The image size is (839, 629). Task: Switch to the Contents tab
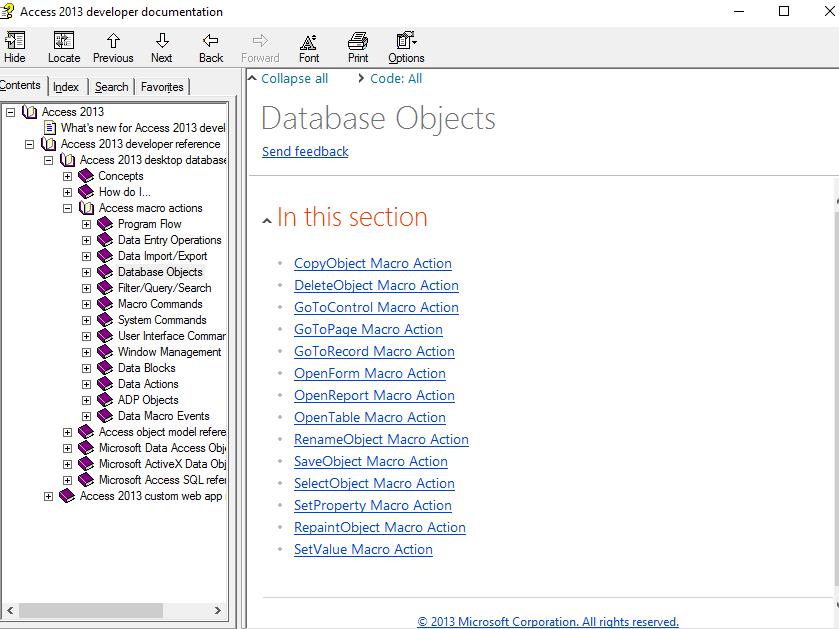pos(22,86)
